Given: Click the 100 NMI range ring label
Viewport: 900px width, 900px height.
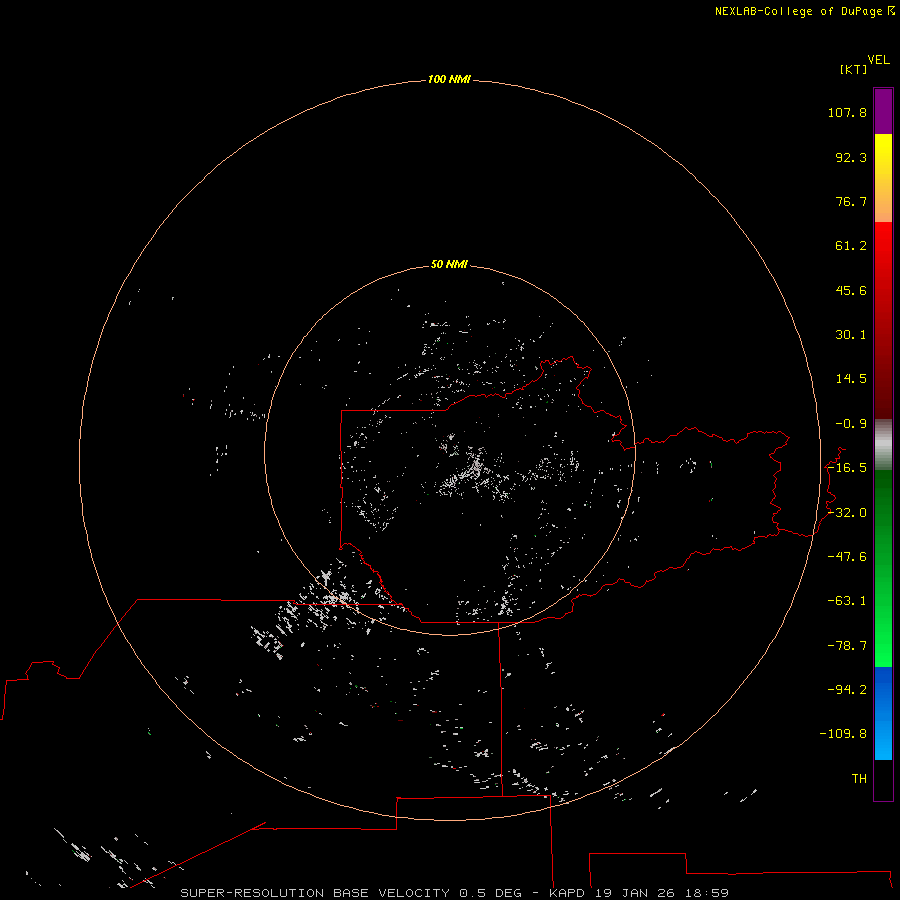Looking at the screenshot, I should 449,79.
